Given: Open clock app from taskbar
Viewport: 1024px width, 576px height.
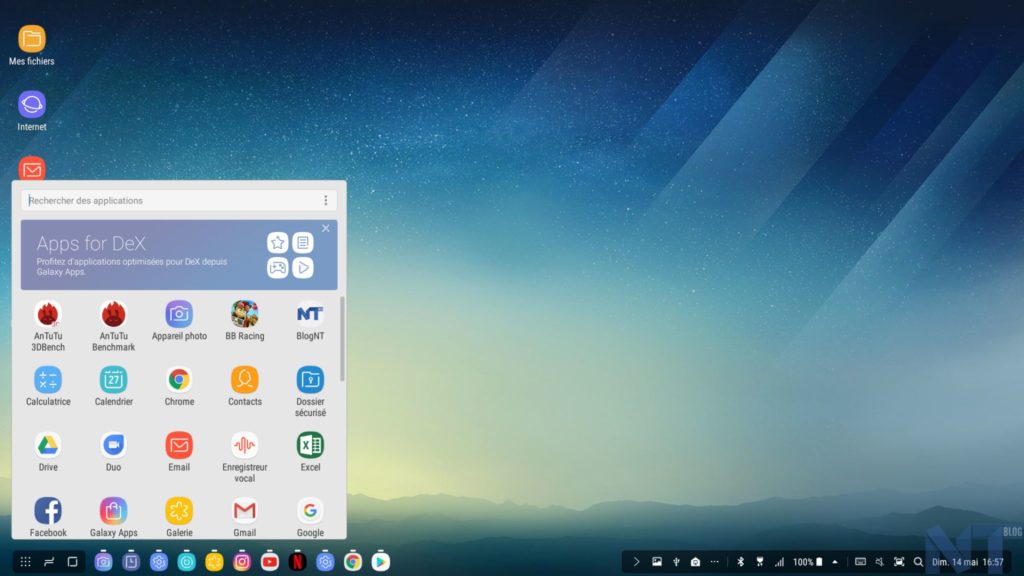Looking at the screenshot, I should tap(131, 561).
